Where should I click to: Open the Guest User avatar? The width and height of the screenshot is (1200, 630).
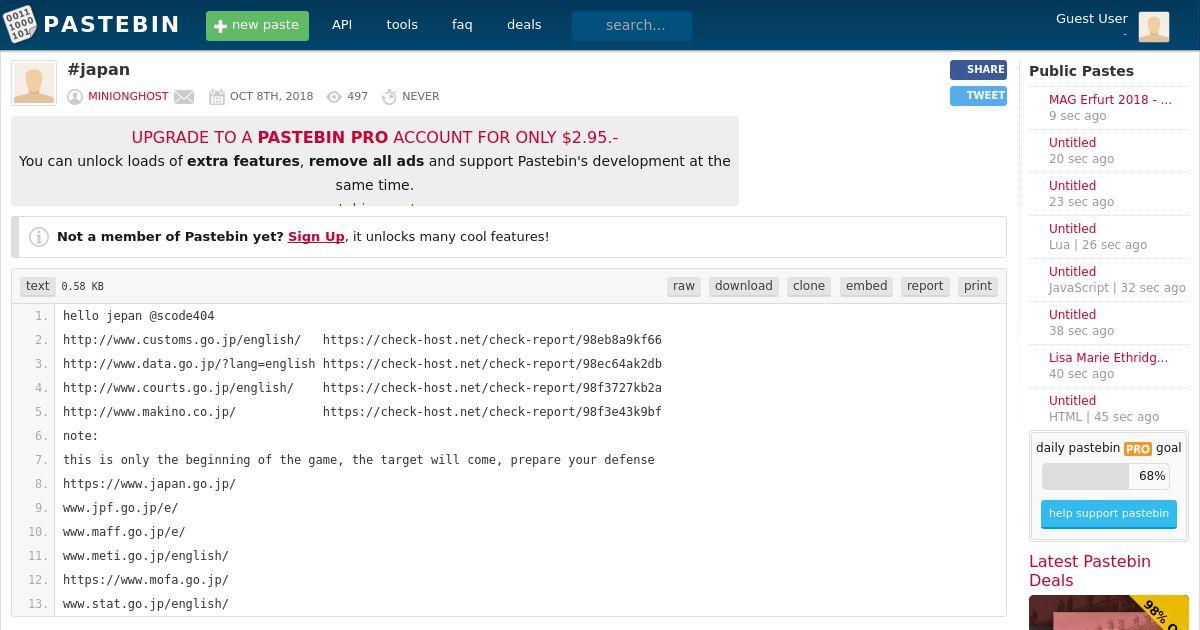(x=1154, y=26)
